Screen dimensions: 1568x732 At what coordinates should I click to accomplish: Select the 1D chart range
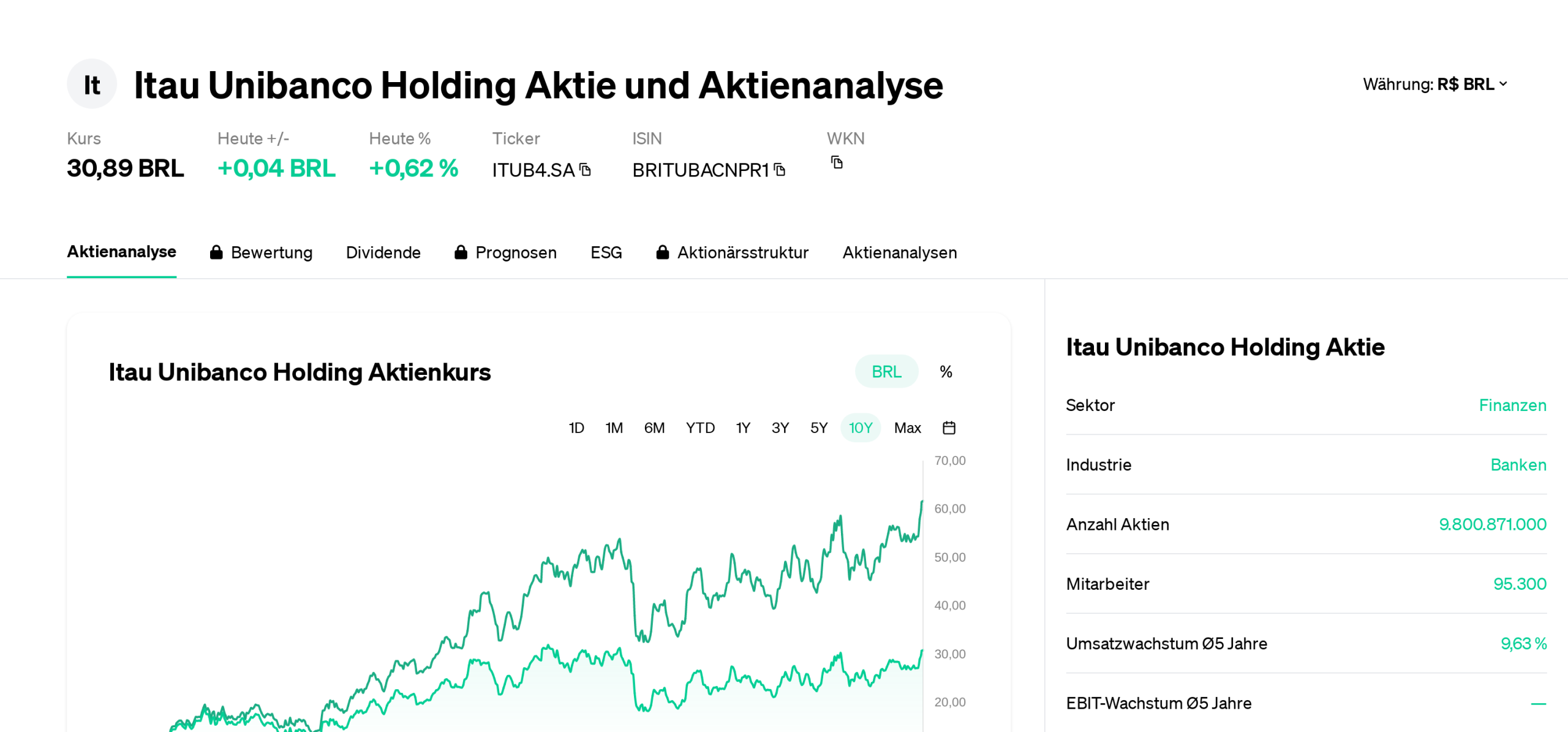pos(576,428)
